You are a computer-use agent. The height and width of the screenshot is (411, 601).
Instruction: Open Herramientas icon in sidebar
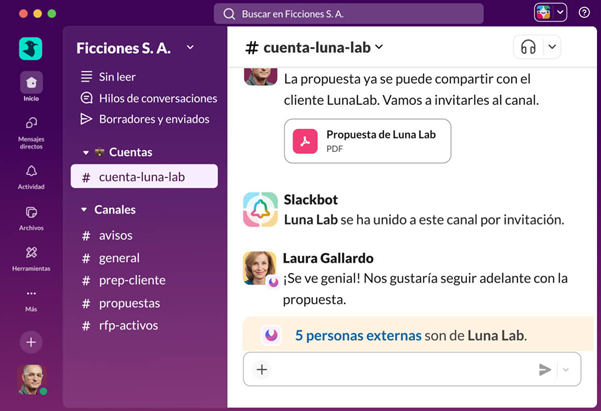point(31,254)
